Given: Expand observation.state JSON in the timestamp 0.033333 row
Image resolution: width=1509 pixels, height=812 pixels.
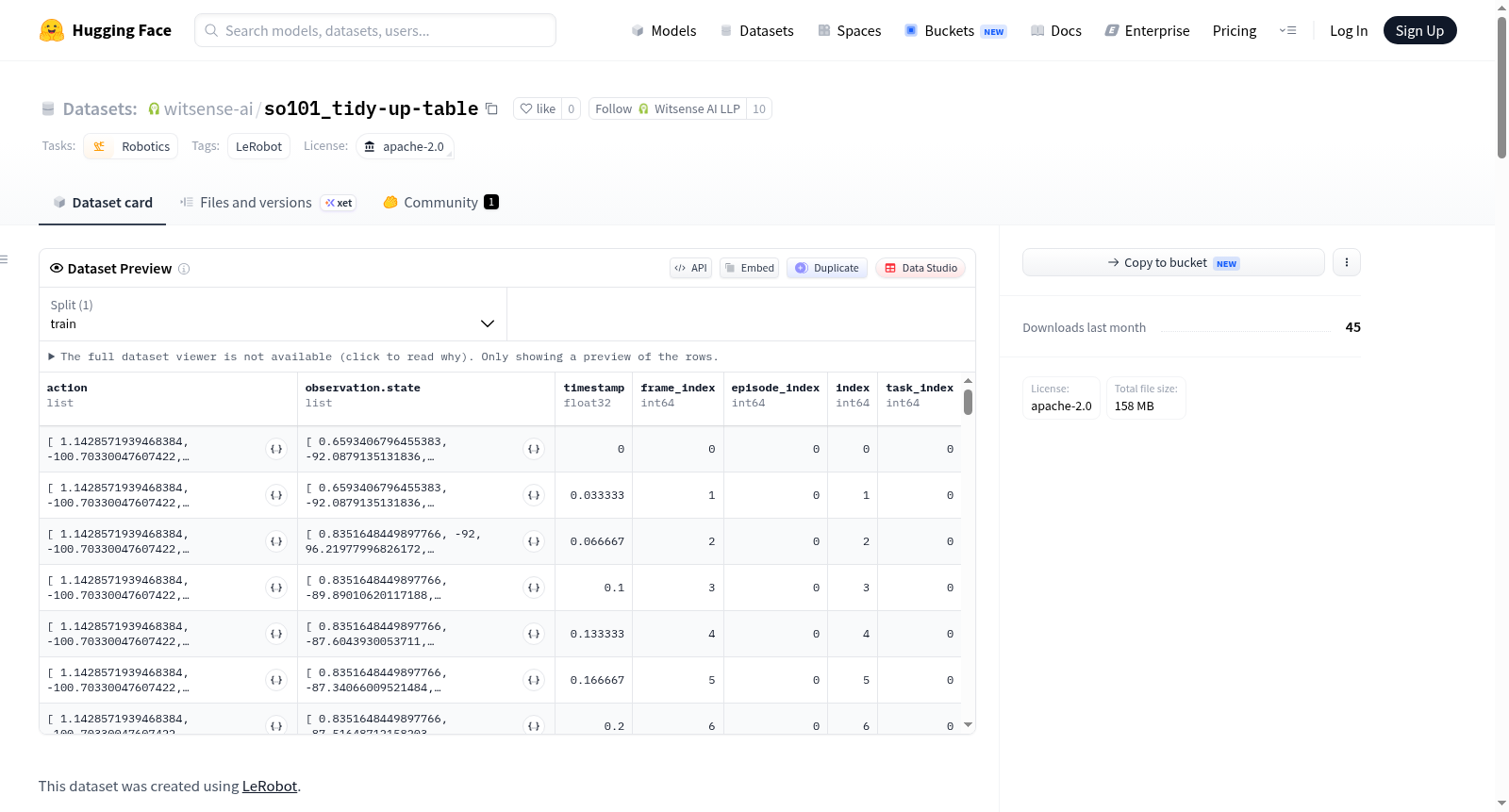Looking at the screenshot, I should click(x=534, y=495).
